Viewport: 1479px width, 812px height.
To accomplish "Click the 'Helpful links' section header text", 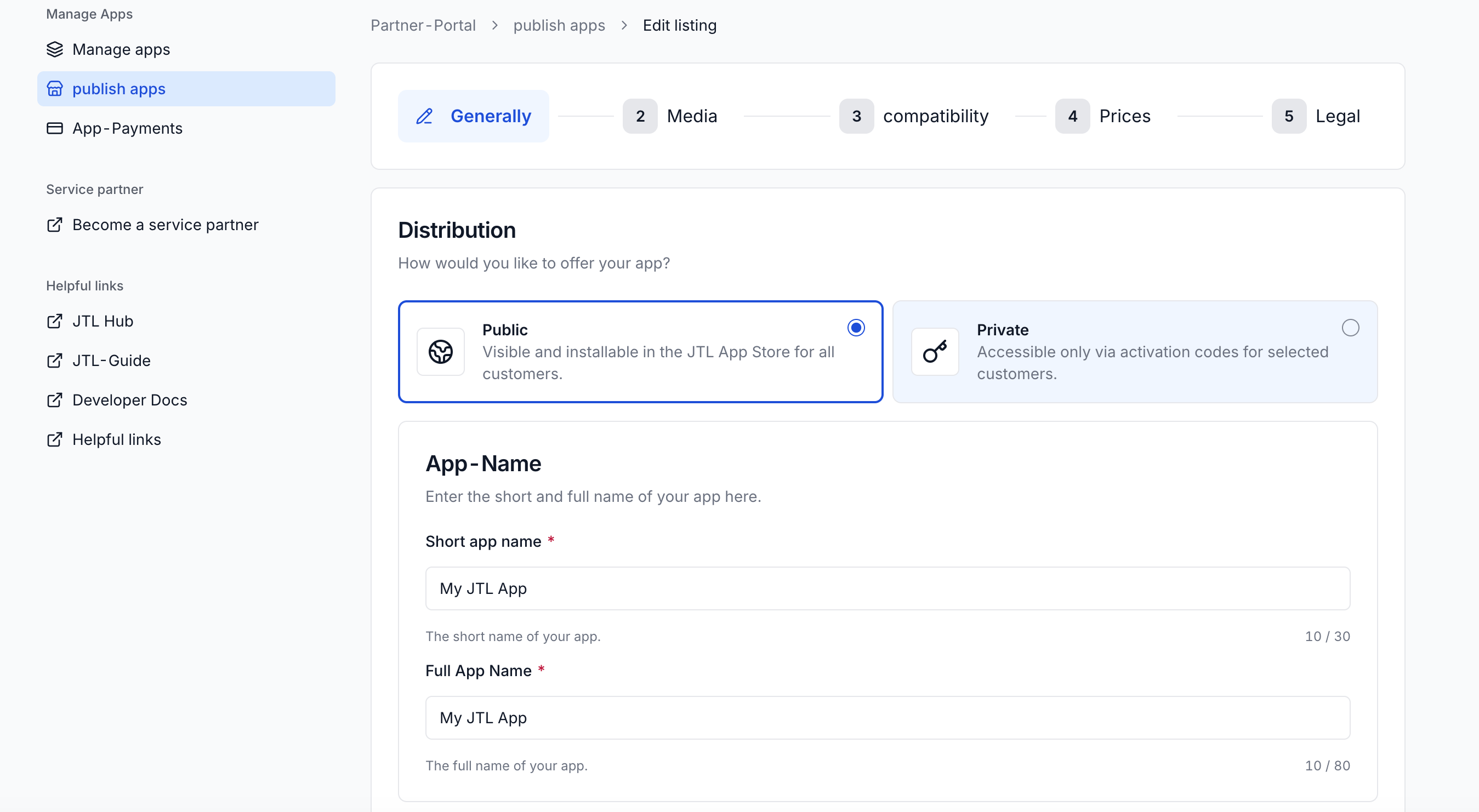I will coord(84,286).
